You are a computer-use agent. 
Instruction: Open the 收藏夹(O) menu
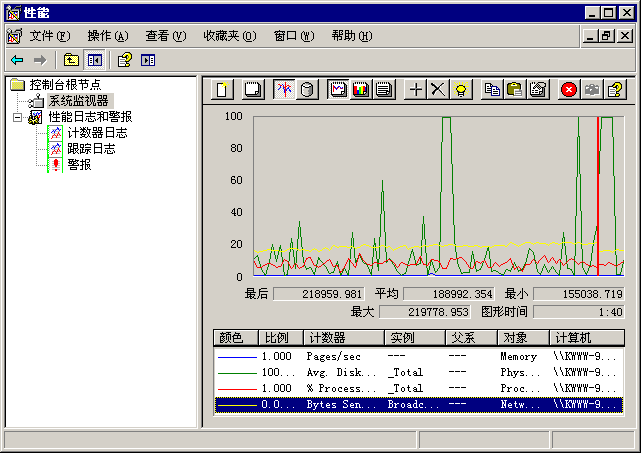click(230, 36)
